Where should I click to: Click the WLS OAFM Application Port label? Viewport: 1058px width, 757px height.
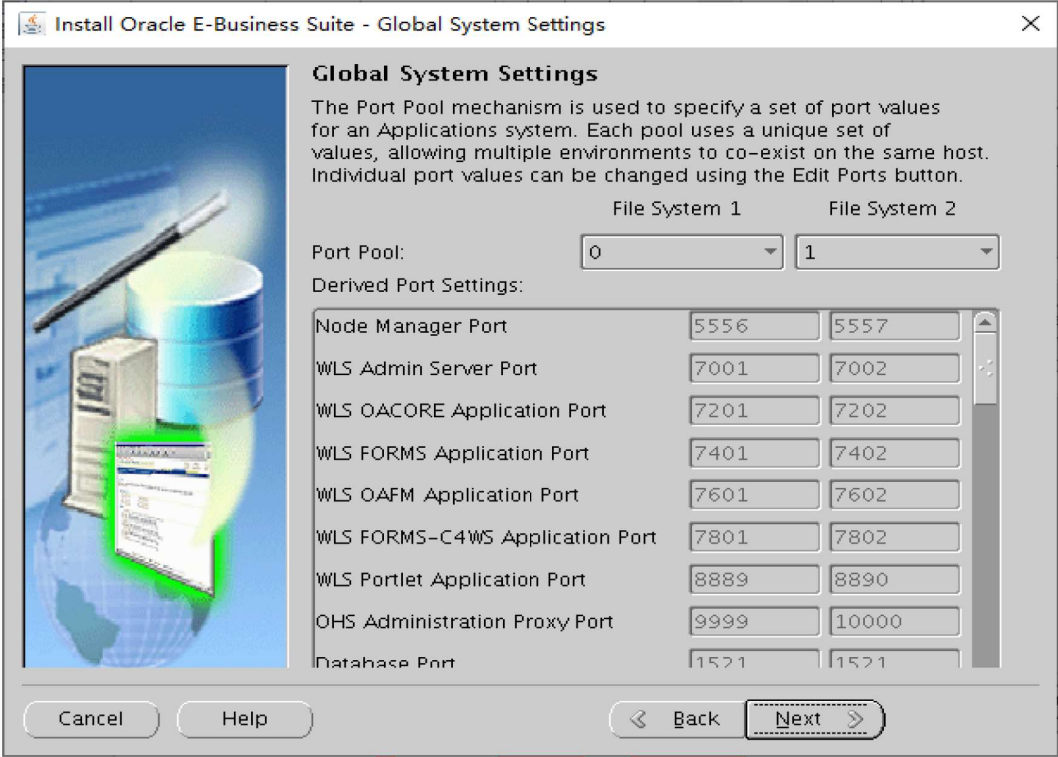(447, 495)
